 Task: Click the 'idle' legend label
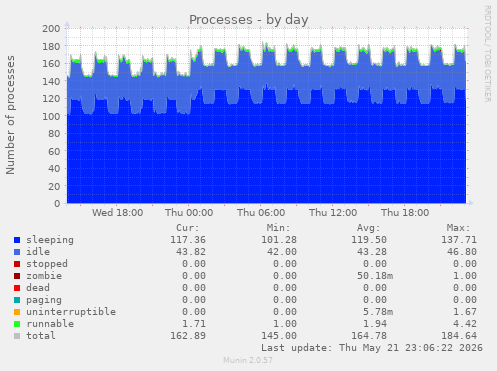38,252
